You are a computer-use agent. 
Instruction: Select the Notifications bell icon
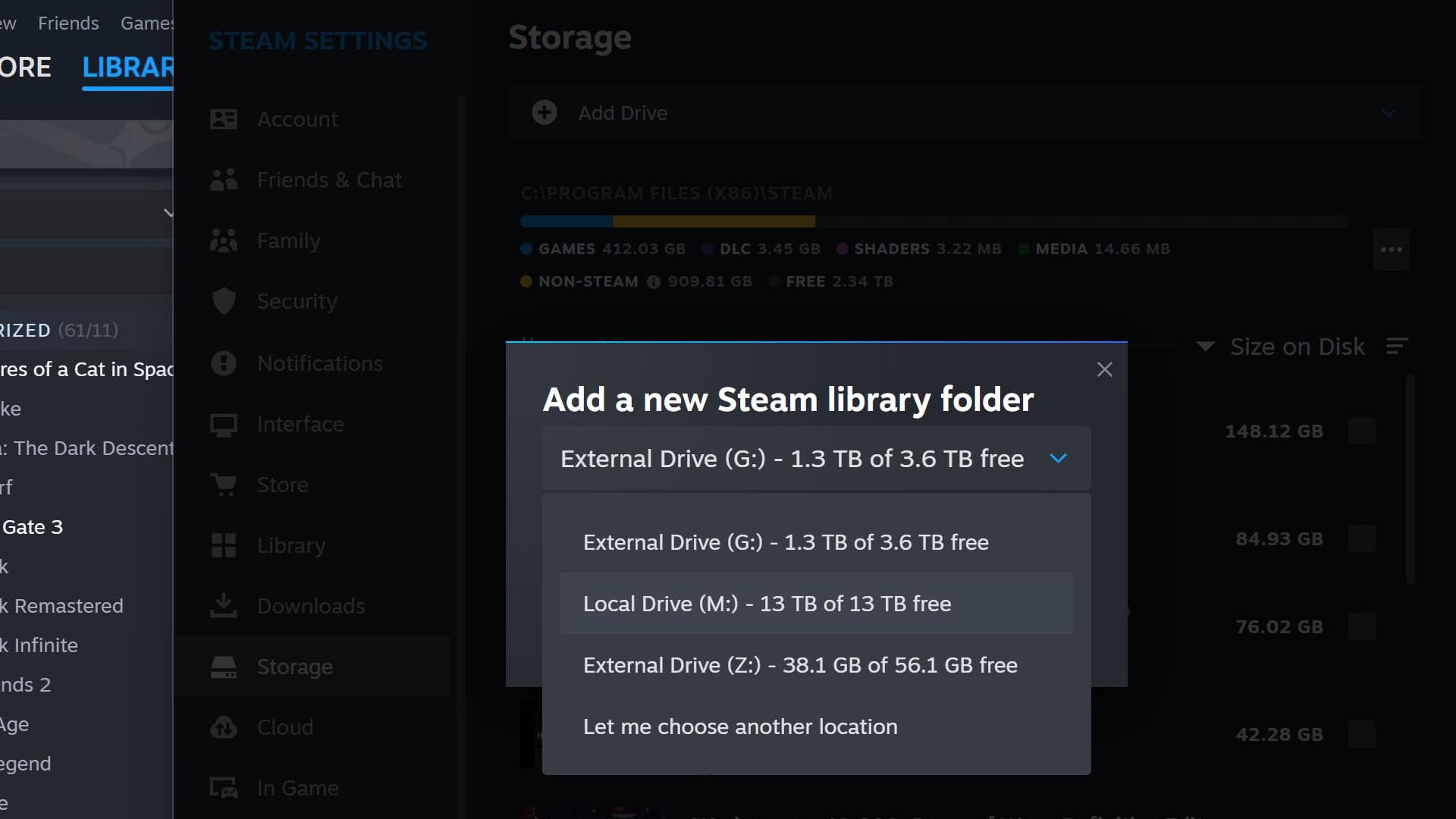click(x=224, y=362)
